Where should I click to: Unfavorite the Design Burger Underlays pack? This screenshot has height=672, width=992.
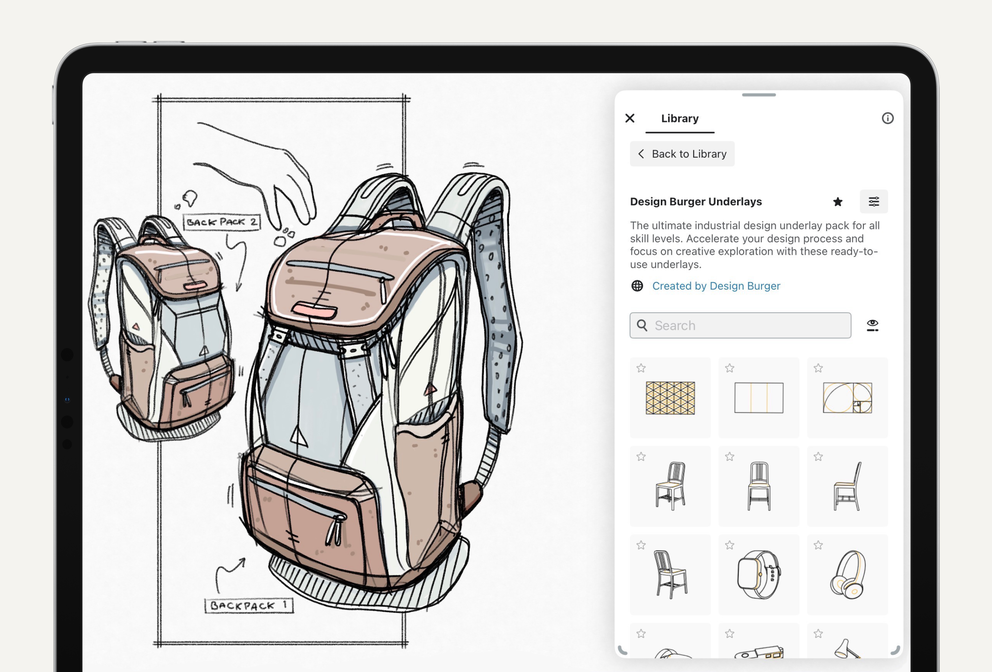pos(838,202)
